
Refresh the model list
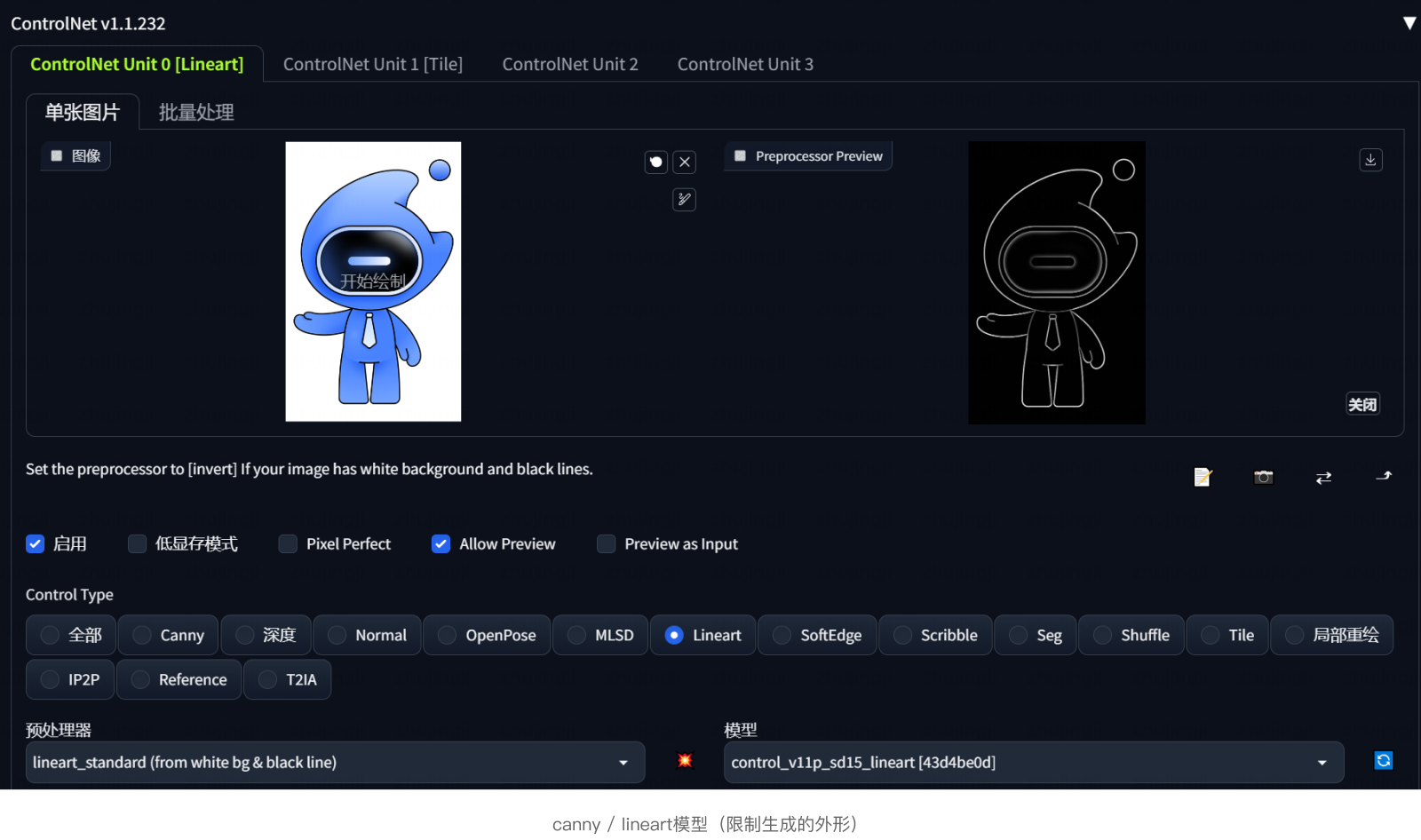point(1383,761)
